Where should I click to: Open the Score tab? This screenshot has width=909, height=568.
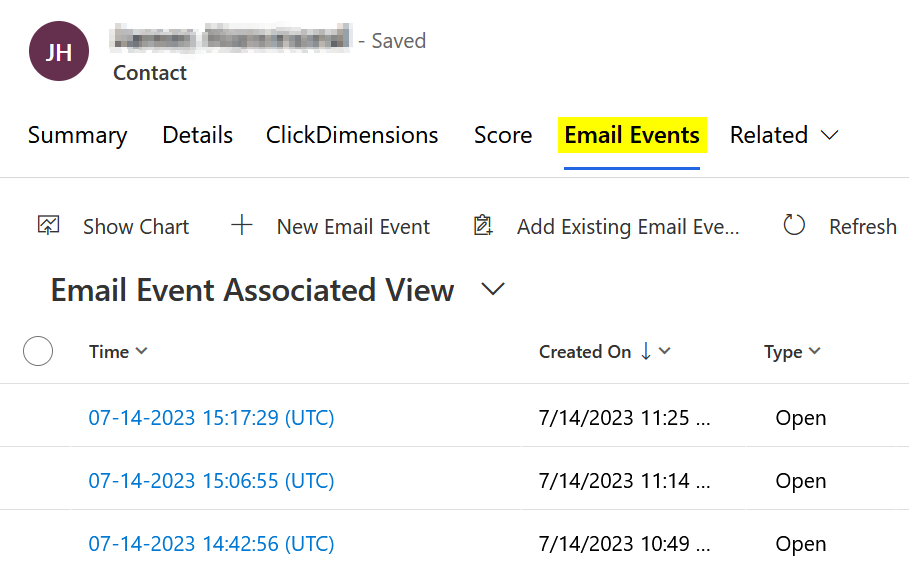click(x=503, y=135)
